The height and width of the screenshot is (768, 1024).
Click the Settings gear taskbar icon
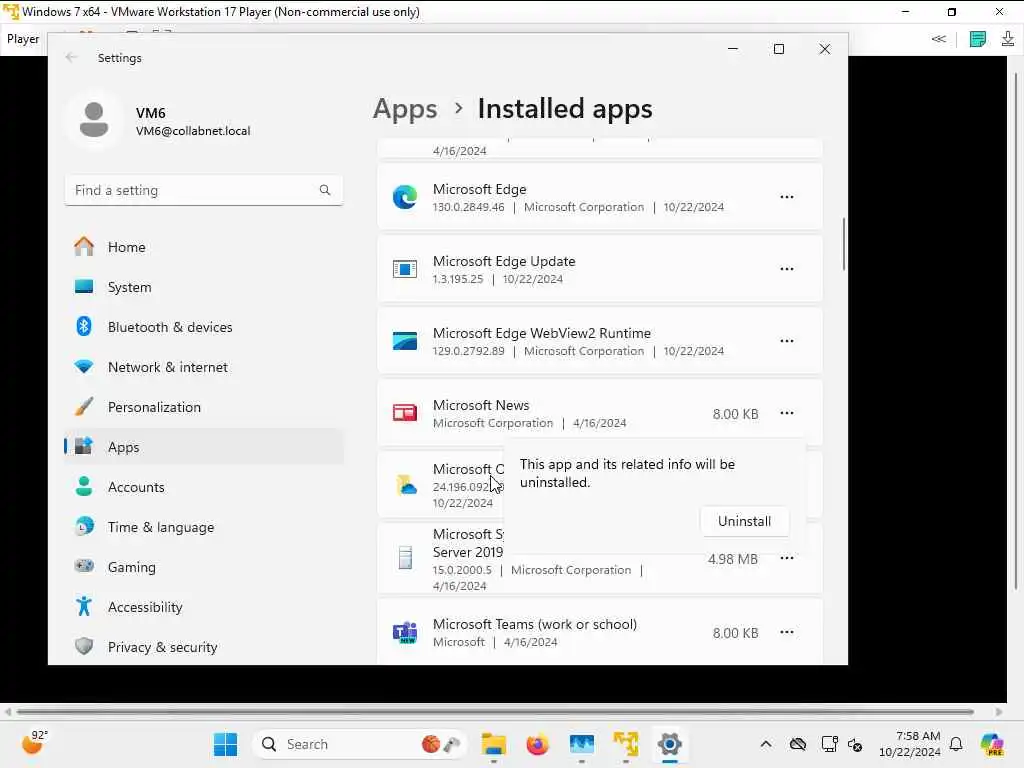669,744
